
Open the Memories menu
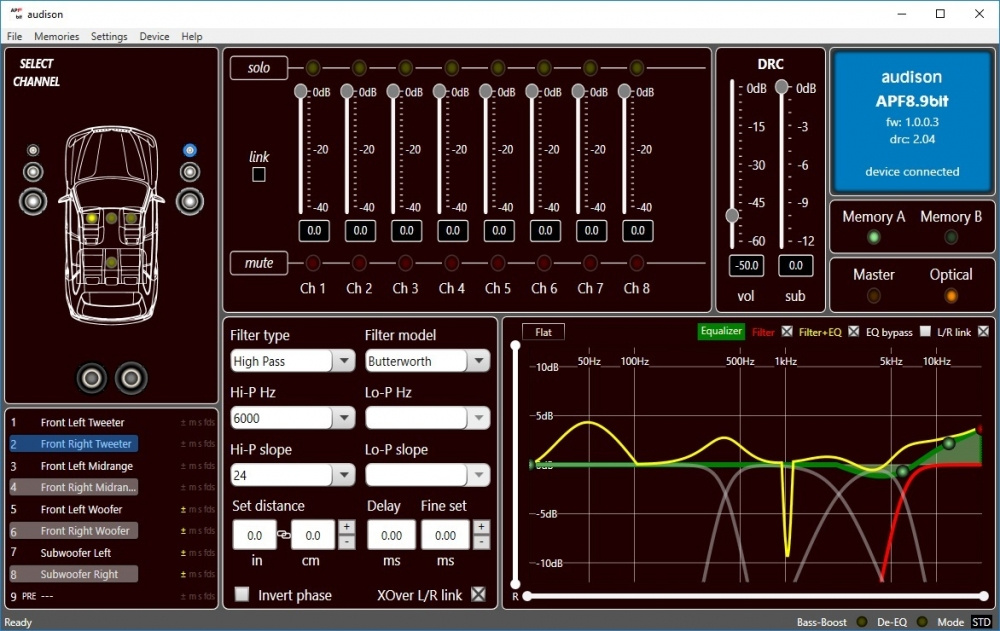tap(56, 36)
